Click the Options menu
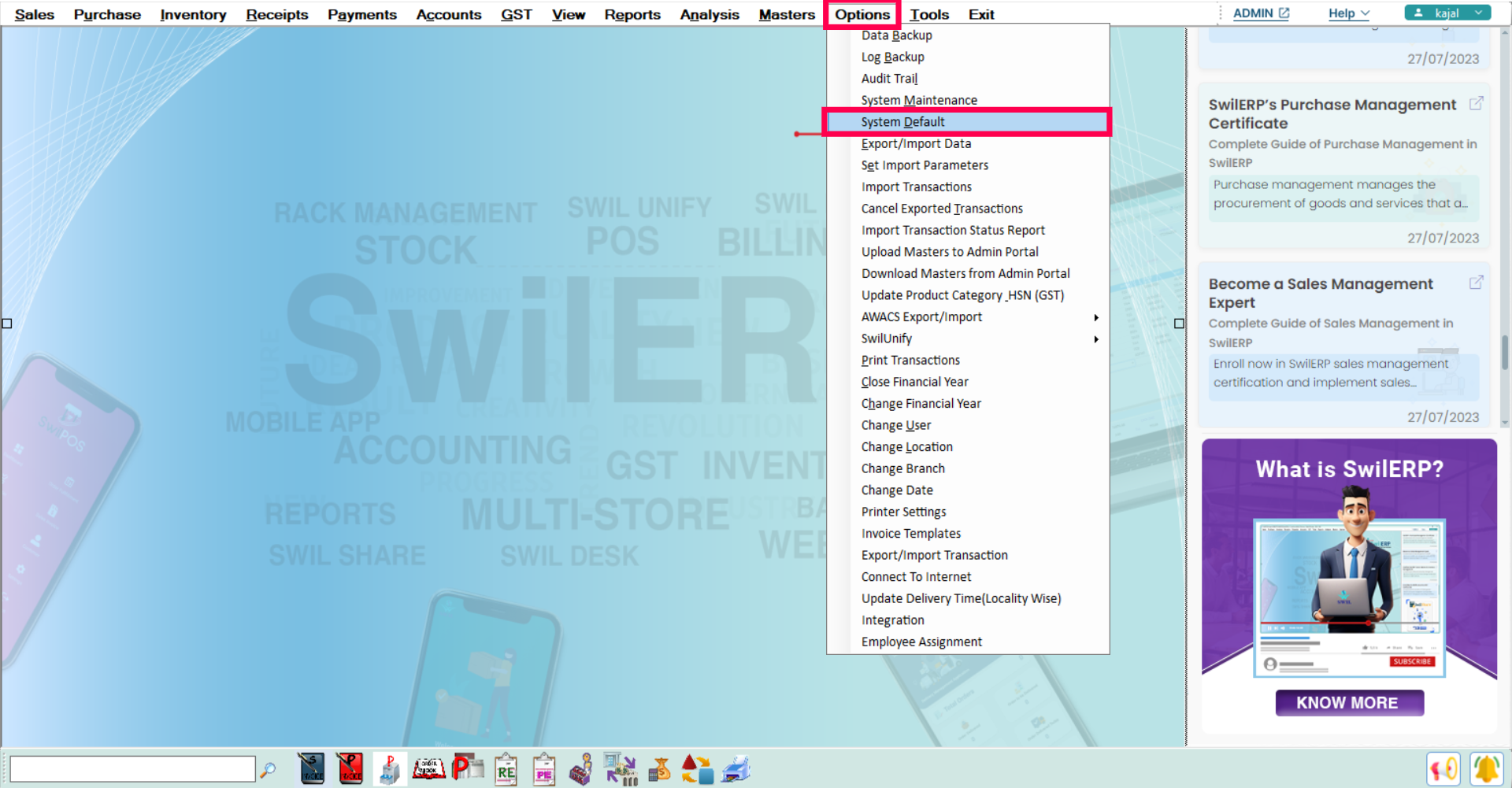Viewport: 1512px width, 788px height. [x=862, y=14]
